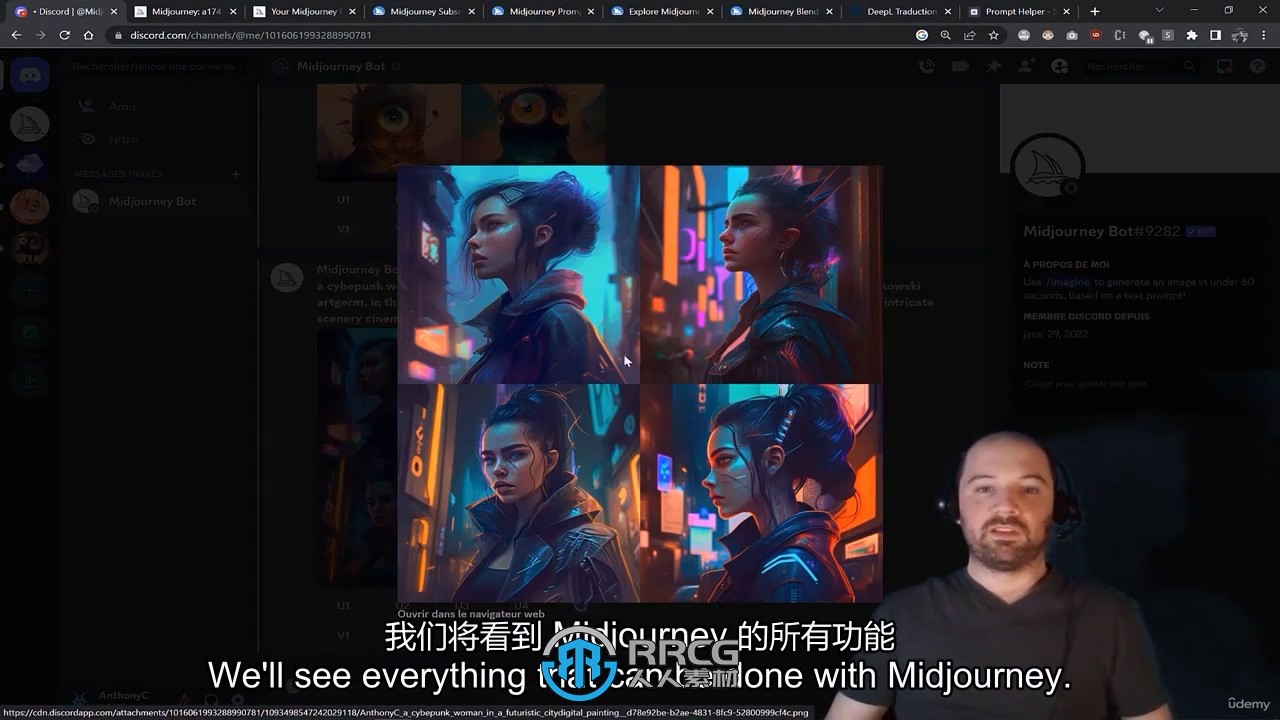Click Ouvrir dans le navigateur web link
This screenshot has height=720, width=1280.
point(470,614)
